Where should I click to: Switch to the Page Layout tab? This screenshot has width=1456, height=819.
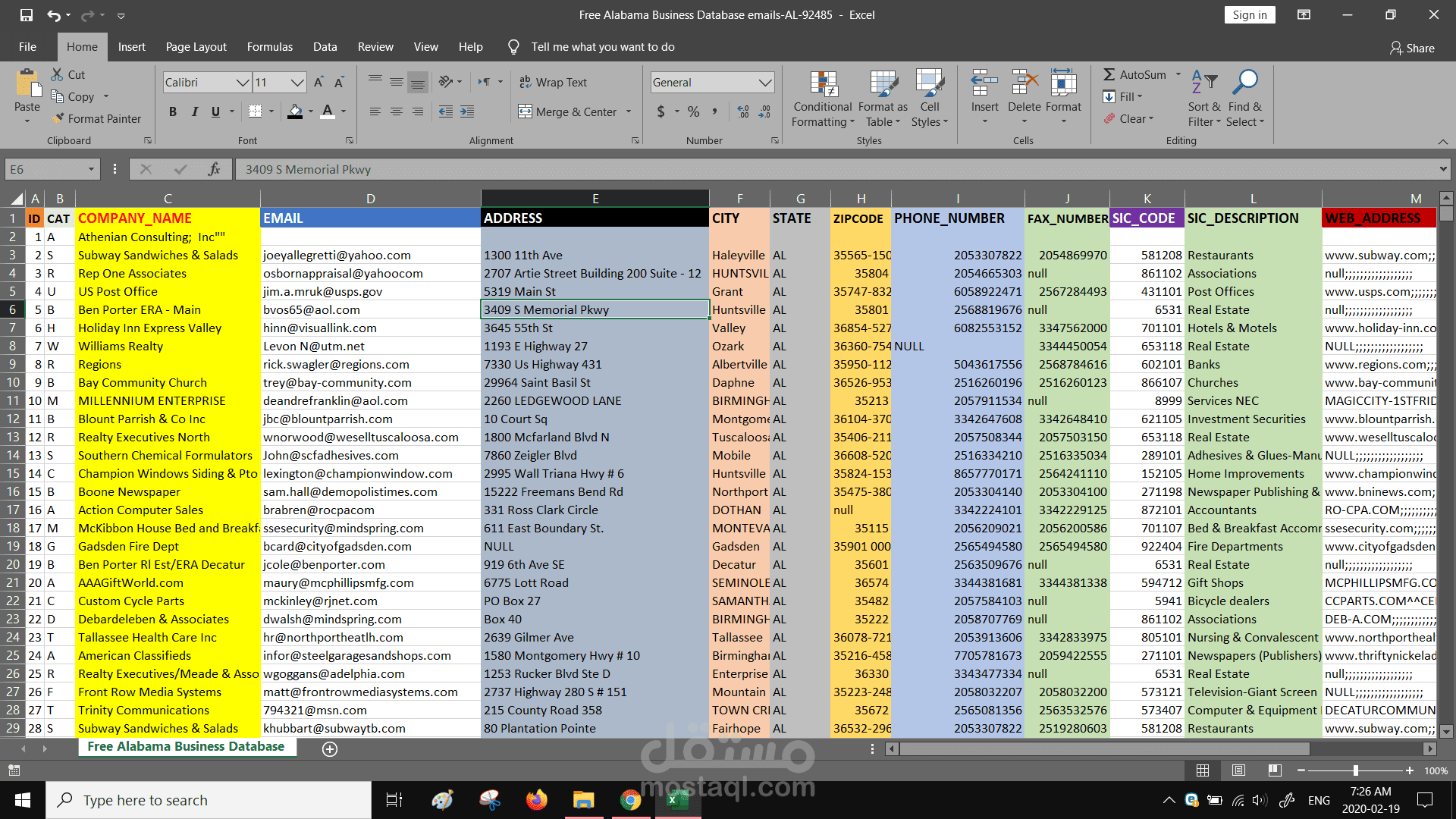(196, 47)
